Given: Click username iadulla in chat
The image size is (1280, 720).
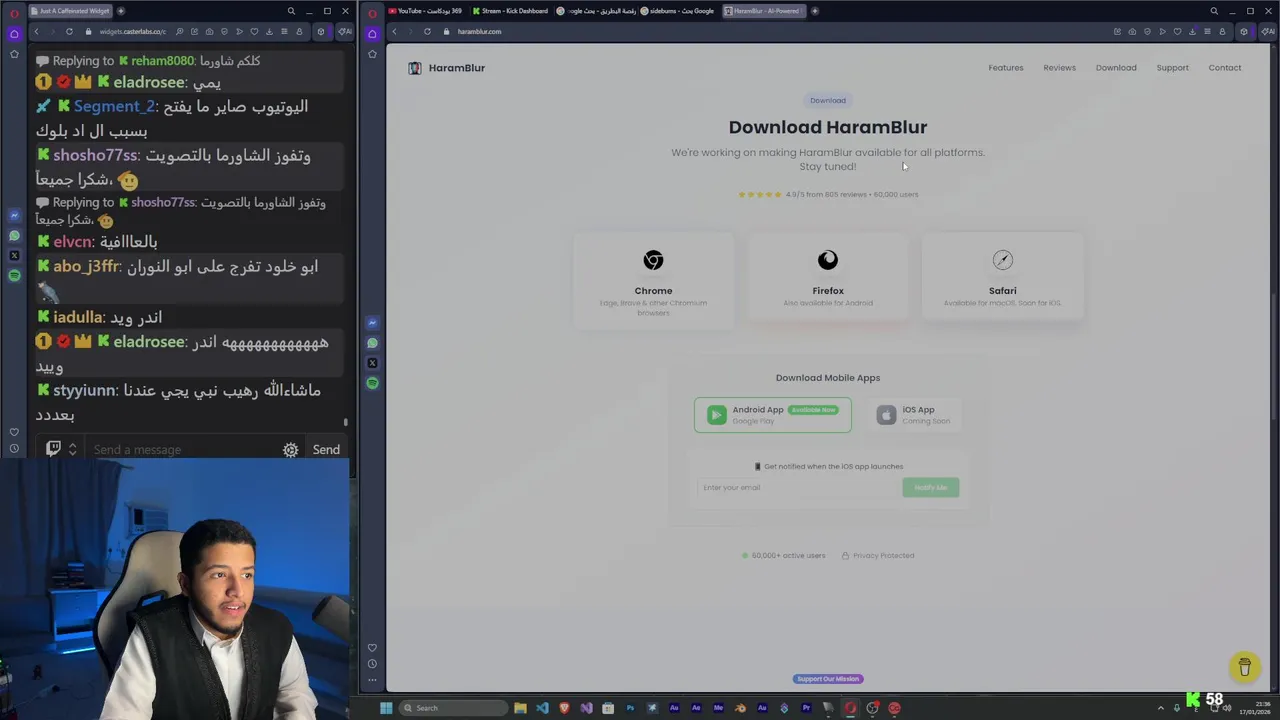Looking at the screenshot, I should tap(78, 317).
